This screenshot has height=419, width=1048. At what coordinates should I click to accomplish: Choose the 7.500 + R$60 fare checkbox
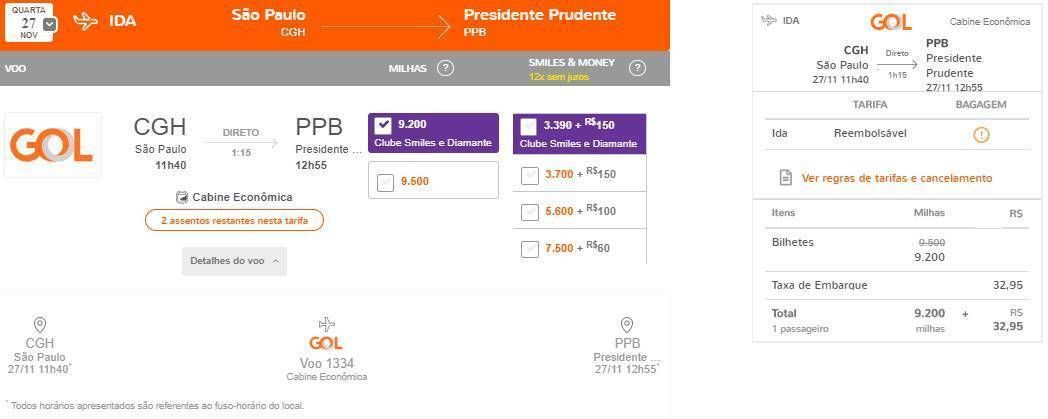[529, 249]
